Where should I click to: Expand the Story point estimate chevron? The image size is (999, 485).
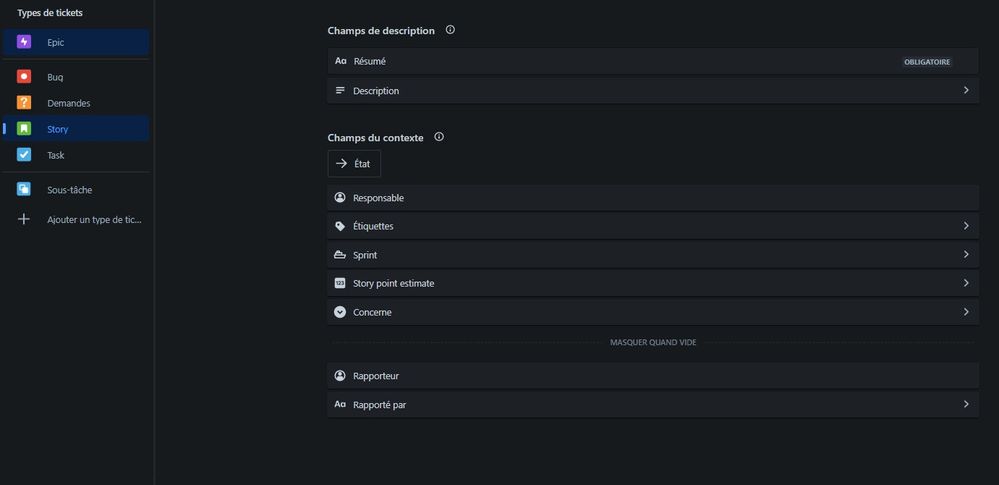point(967,283)
